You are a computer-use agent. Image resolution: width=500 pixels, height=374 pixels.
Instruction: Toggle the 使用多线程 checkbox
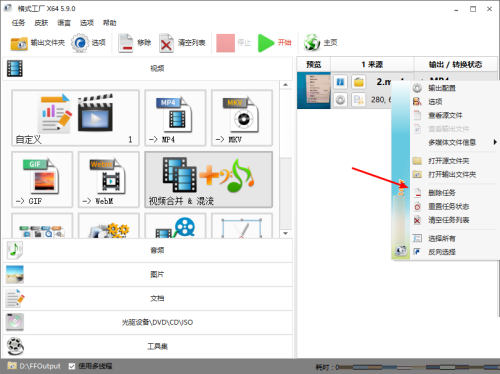tap(72, 366)
